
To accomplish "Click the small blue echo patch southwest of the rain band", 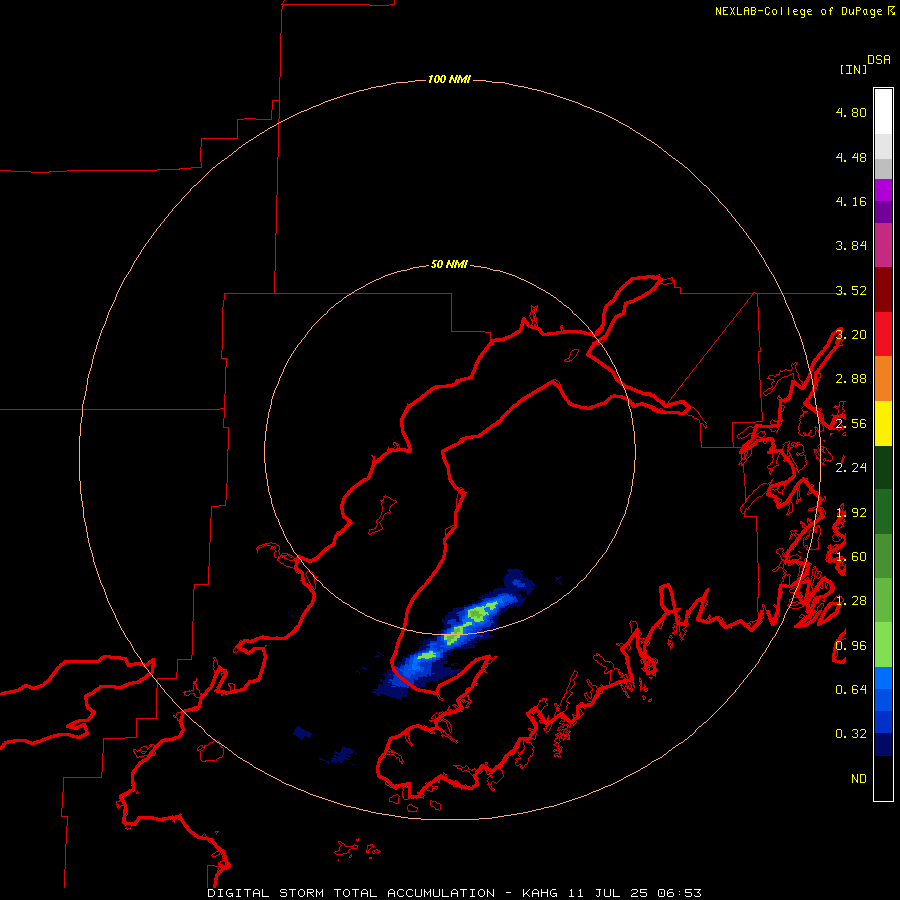I will pyautogui.click(x=340, y=755).
